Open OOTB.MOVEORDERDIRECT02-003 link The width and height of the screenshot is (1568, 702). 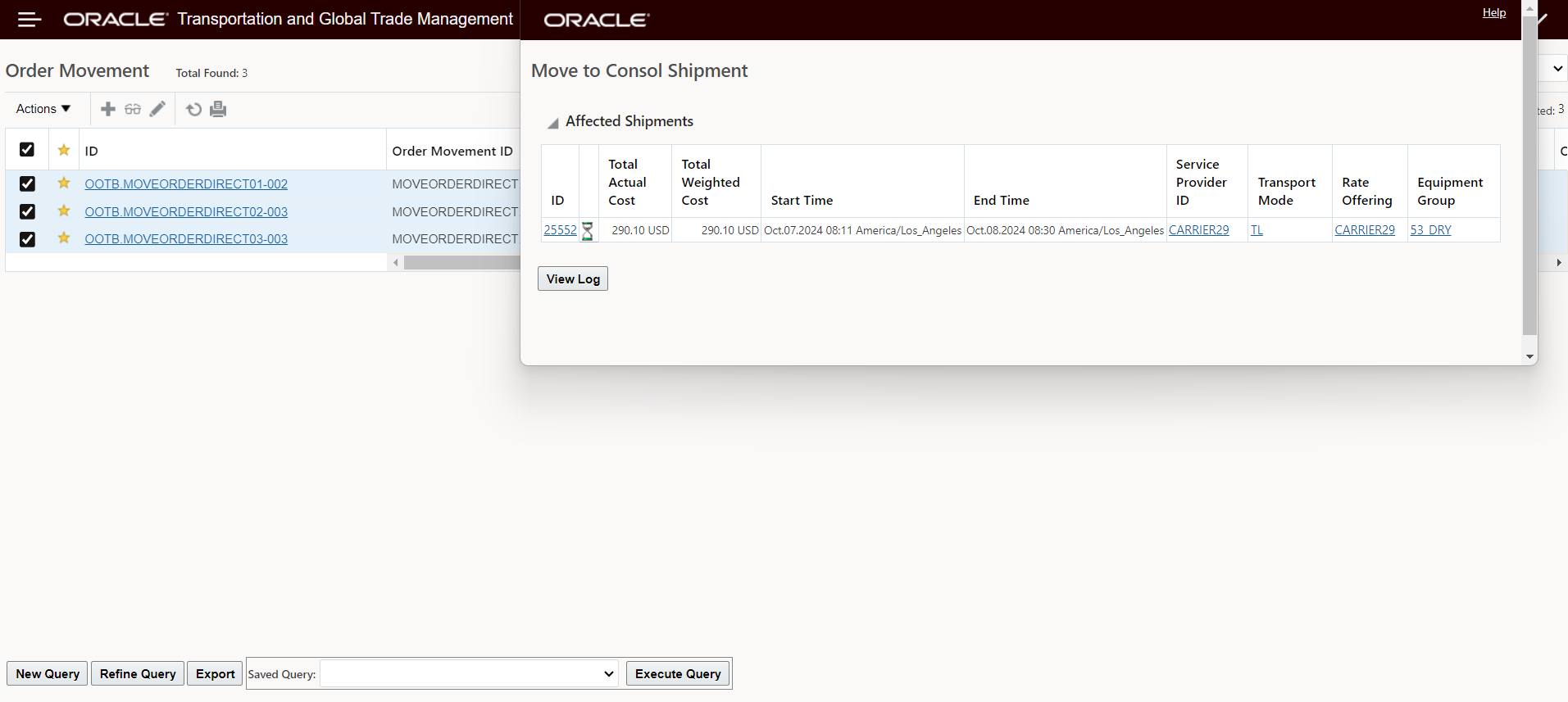[186, 212]
